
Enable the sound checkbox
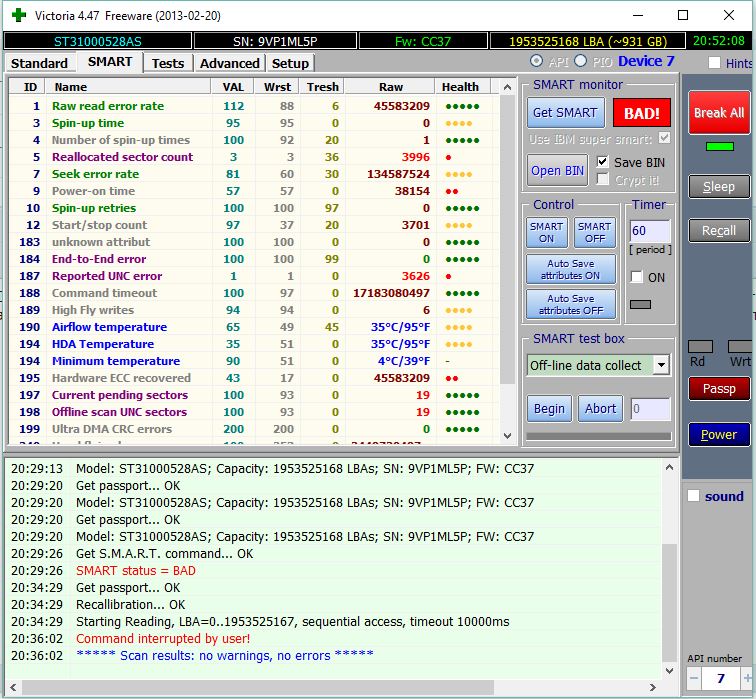pos(694,496)
